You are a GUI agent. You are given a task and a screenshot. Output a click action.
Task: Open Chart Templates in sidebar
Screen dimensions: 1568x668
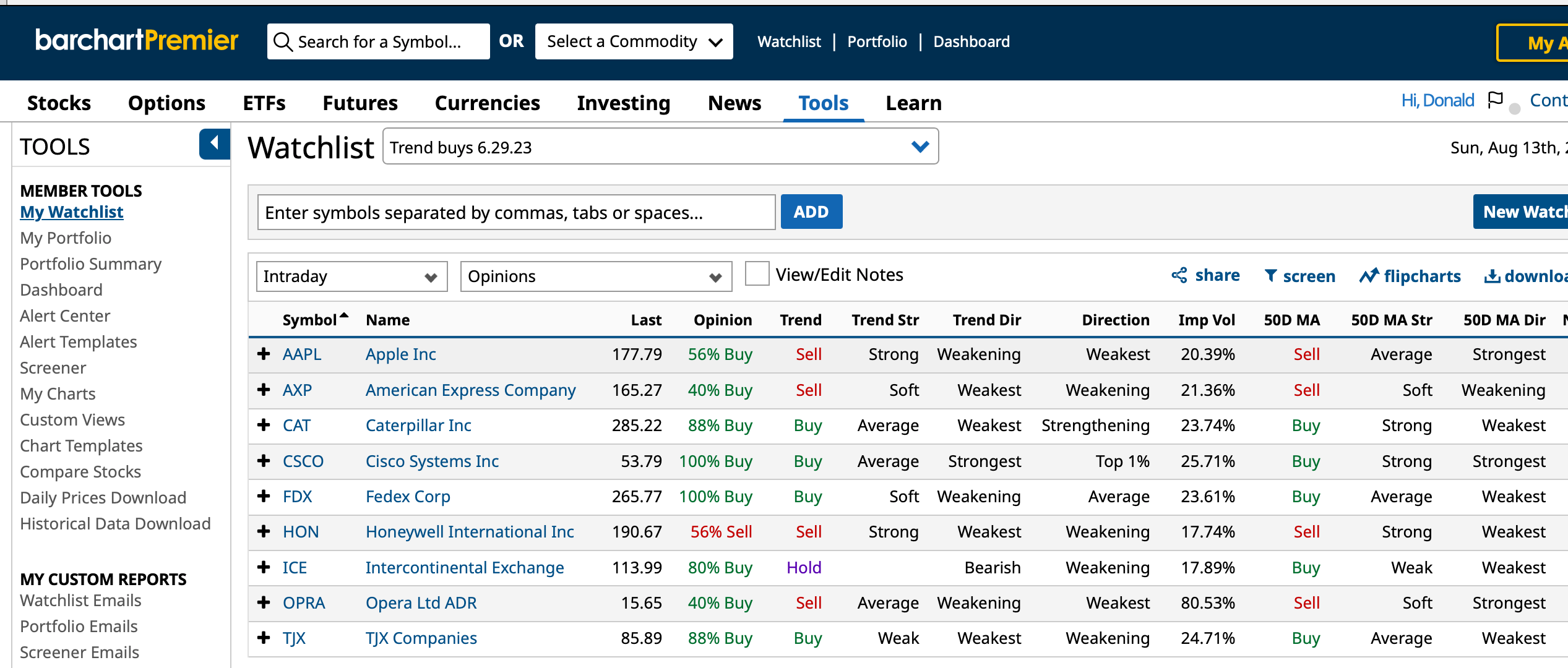click(x=81, y=445)
